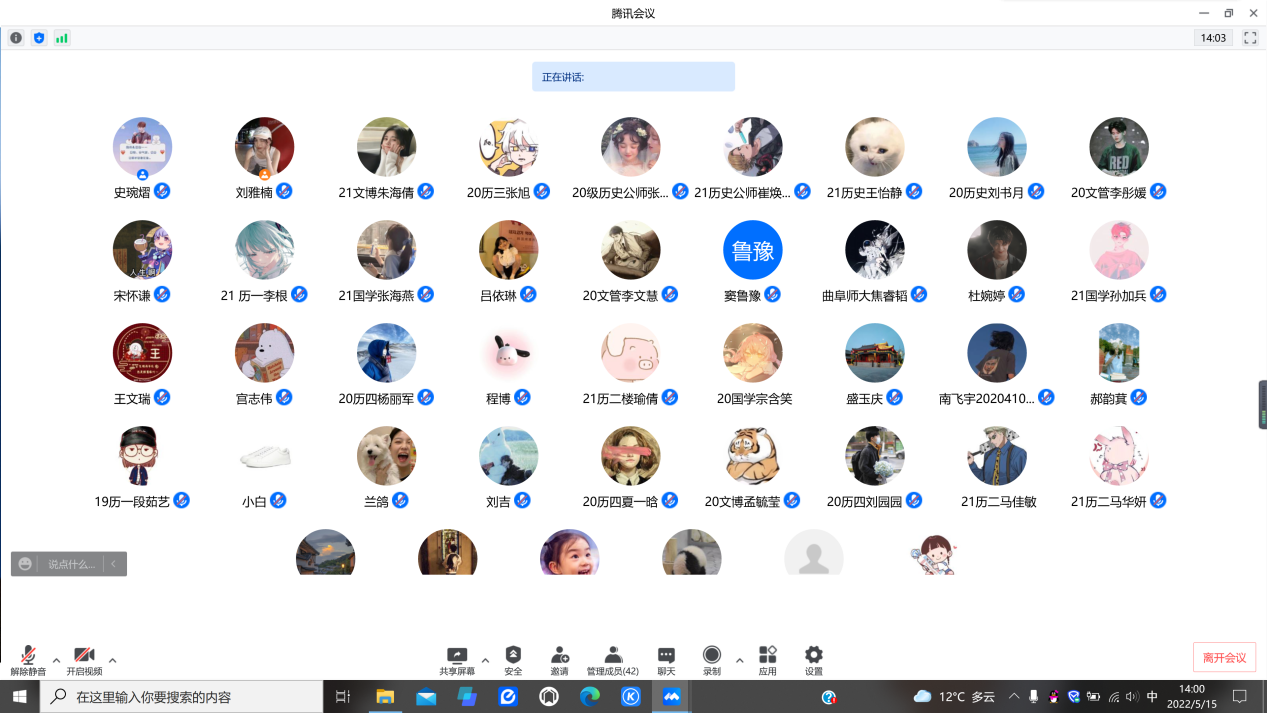Open the 应用 apps icon
This screenshot has height=713, width=1267.
[x=767, y=660]
